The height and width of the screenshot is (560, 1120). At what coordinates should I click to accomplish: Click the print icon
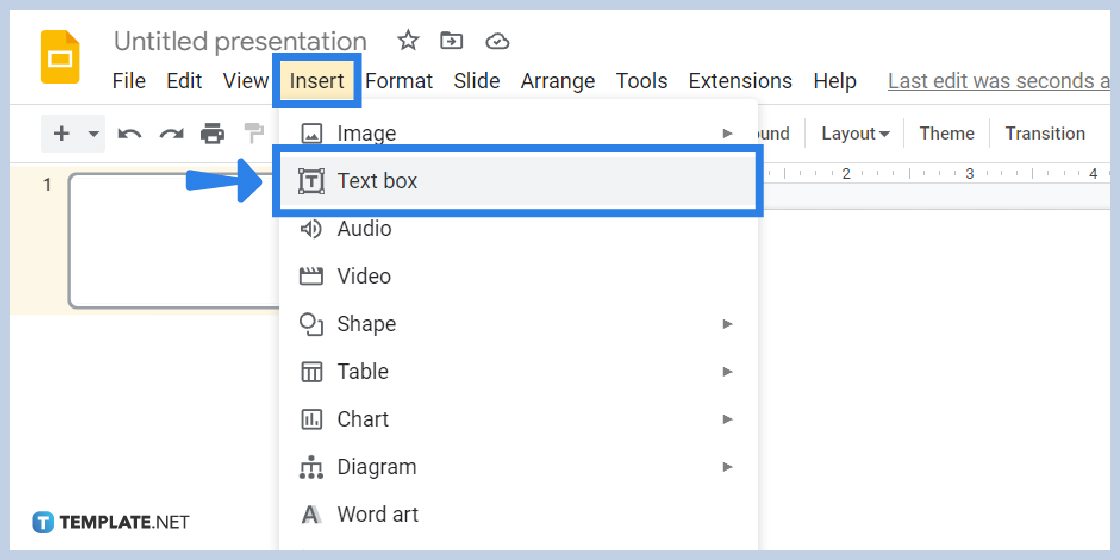[213, 134]
